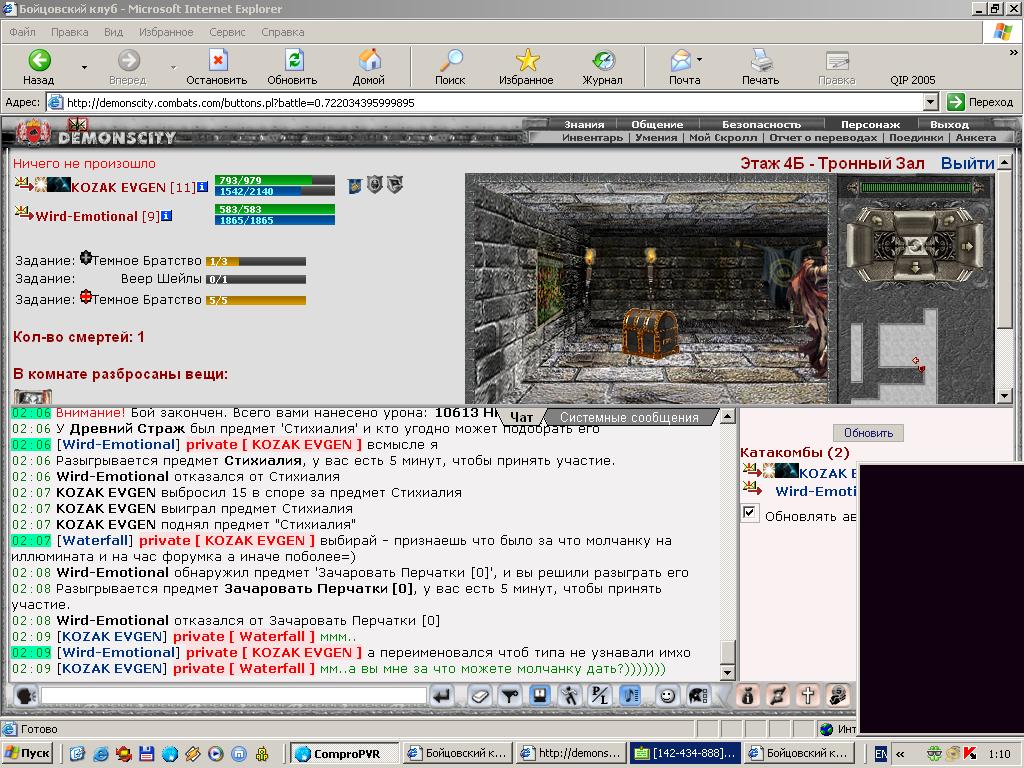Click info icon next to KOZAK EVGEN [11]
1024x768 pixels.
point(203,187)
